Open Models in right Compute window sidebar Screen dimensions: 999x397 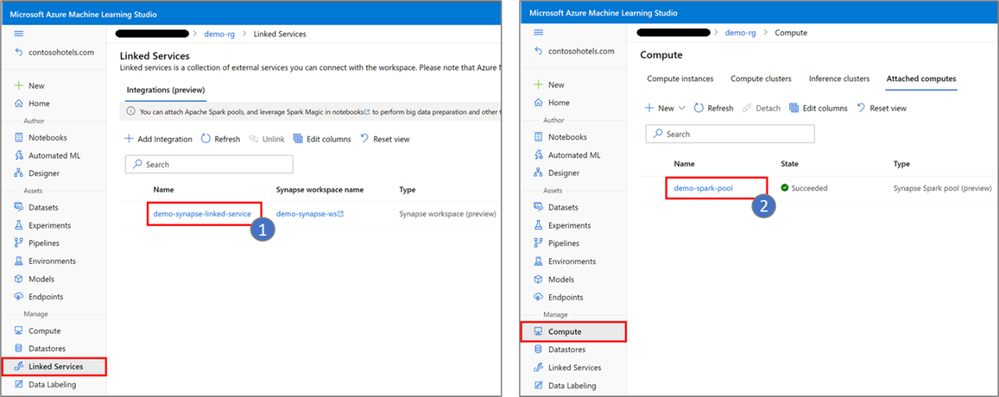point(561,279)
